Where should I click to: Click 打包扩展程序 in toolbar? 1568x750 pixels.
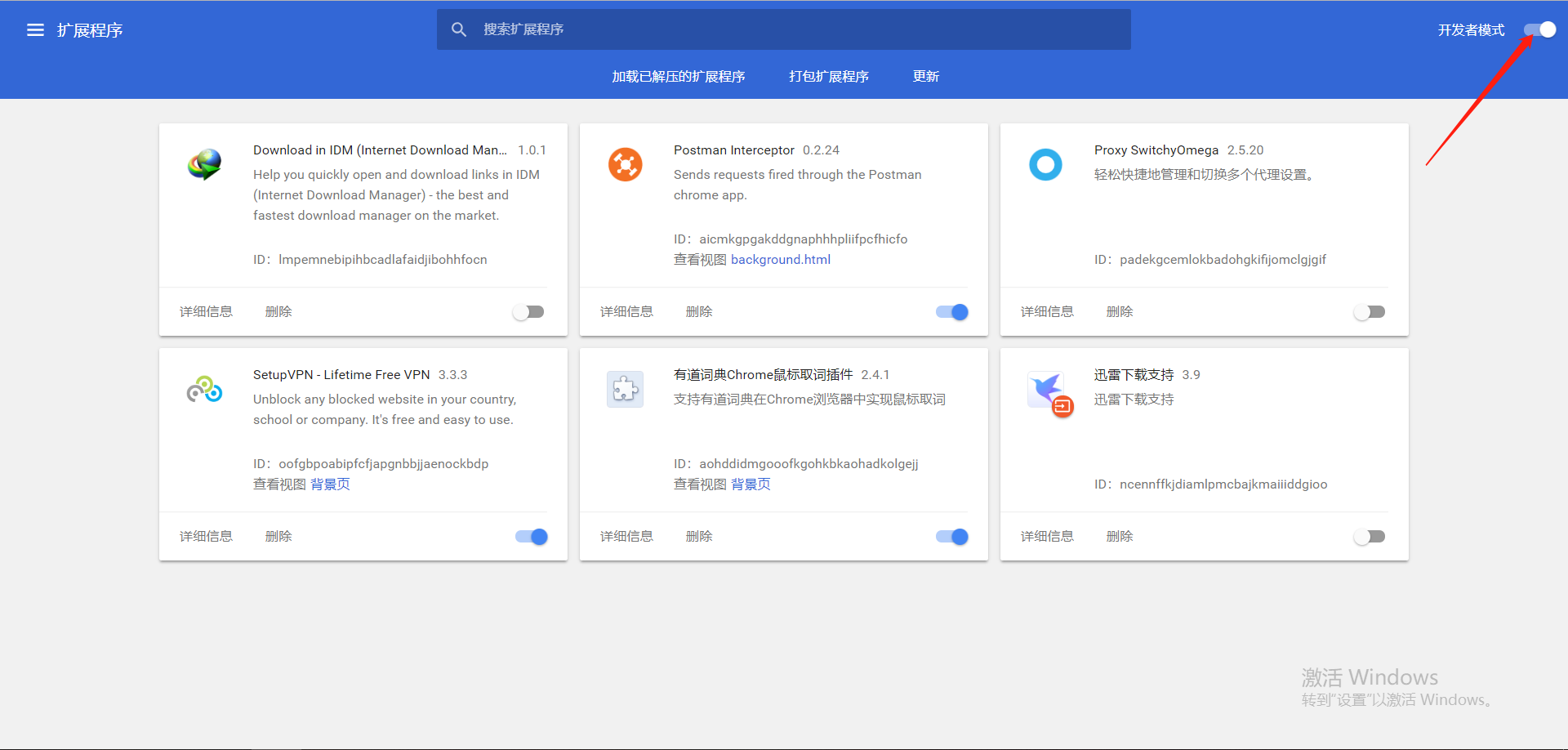pyautogui.click(x=828, y=76)
